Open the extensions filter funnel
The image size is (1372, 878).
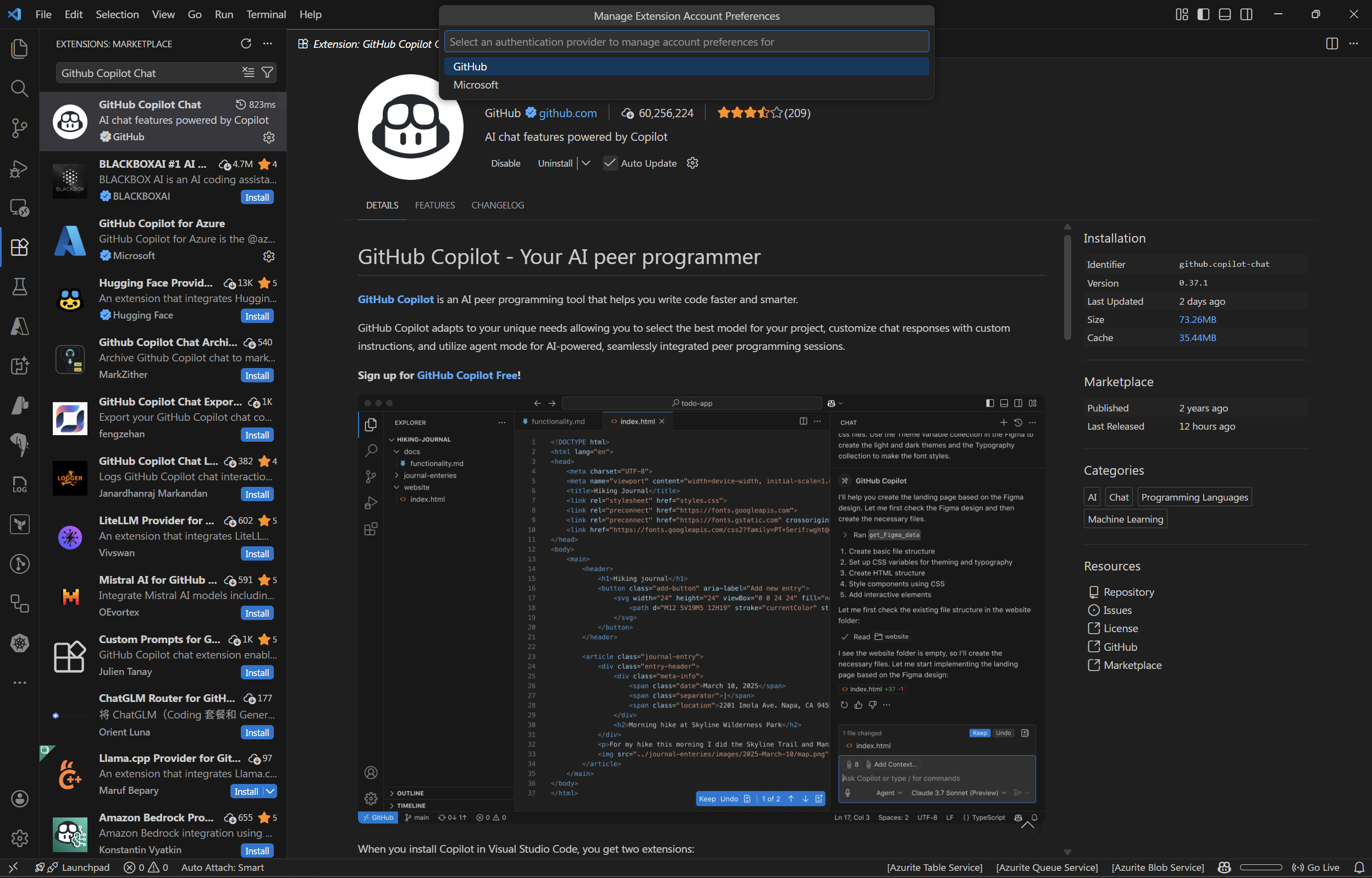click(267, 73)
